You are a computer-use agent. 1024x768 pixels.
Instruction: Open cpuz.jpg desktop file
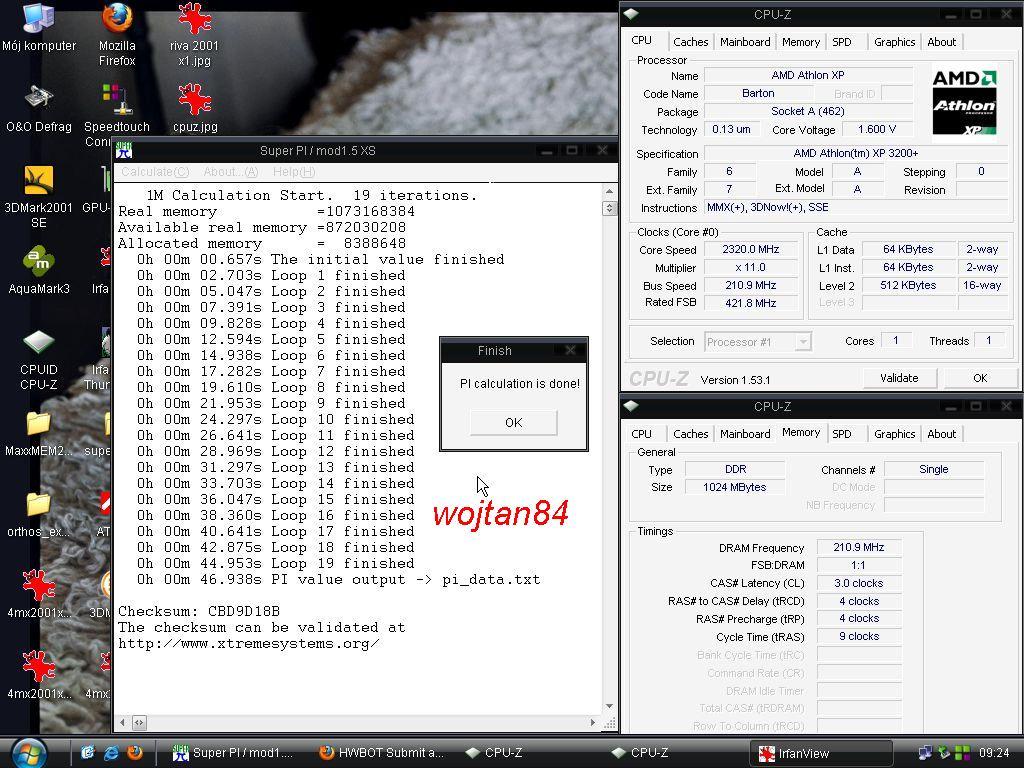pyautogui.click(x=195, y=108)
